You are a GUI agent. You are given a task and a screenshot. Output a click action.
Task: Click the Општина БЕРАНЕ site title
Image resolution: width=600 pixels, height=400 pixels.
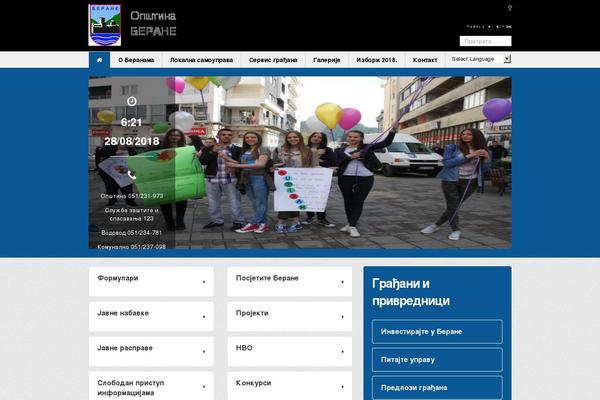pos(153,23)
